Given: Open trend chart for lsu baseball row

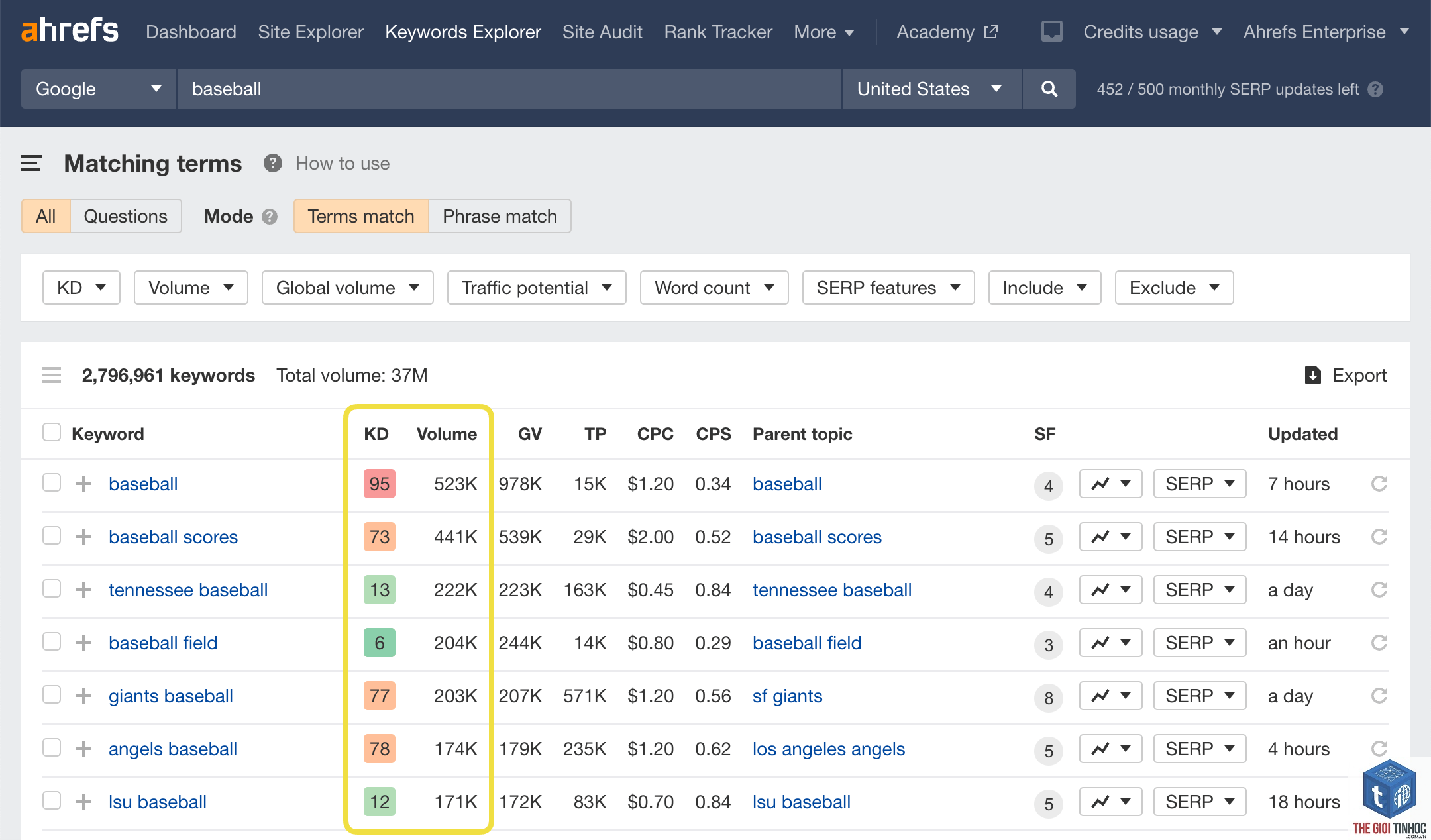Looking at the screenshot, I should (x=1110, y=802).
